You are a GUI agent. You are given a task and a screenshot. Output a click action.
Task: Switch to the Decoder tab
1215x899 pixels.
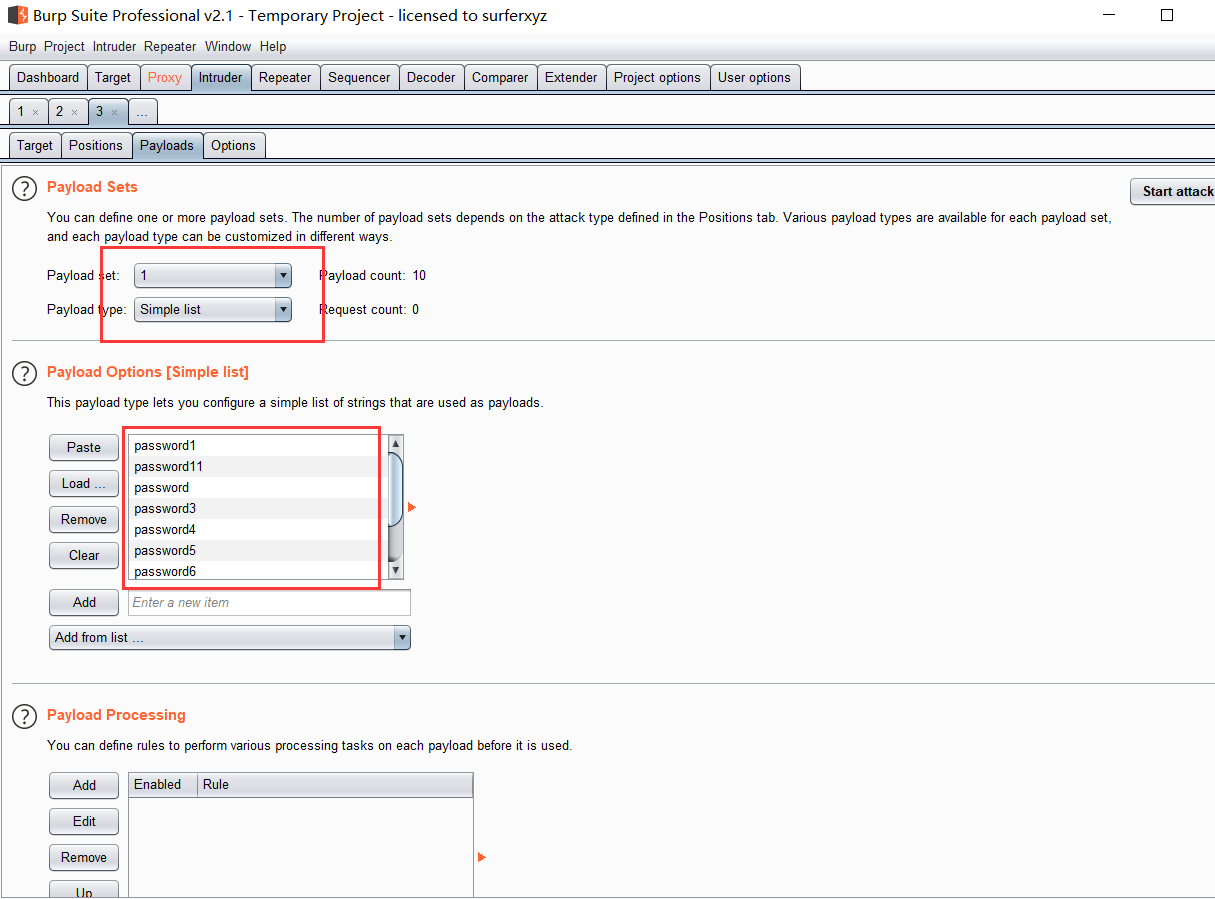pyautogui.click(x=431, y=78)
